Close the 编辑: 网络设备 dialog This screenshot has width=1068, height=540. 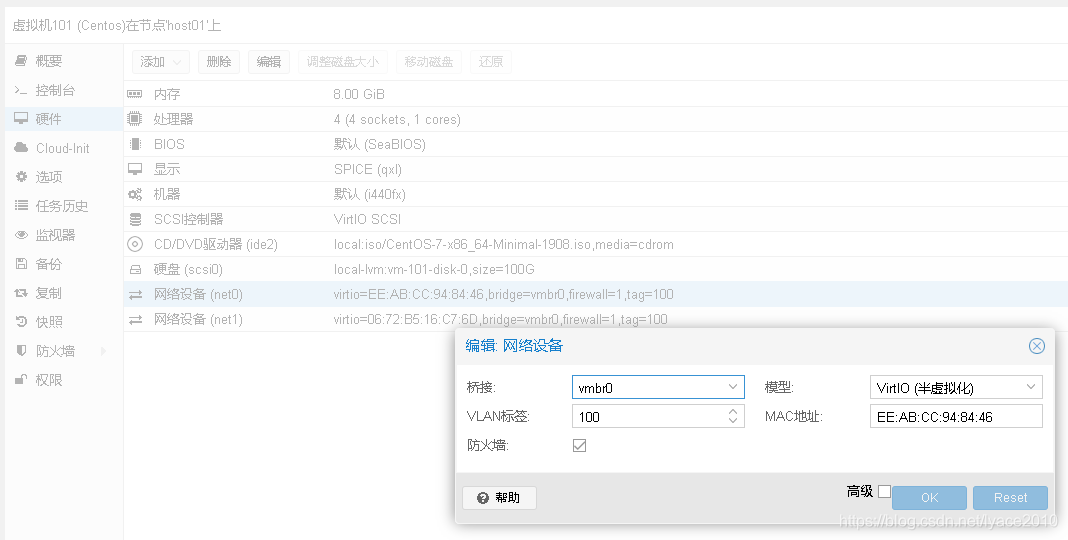[1037, 346]
